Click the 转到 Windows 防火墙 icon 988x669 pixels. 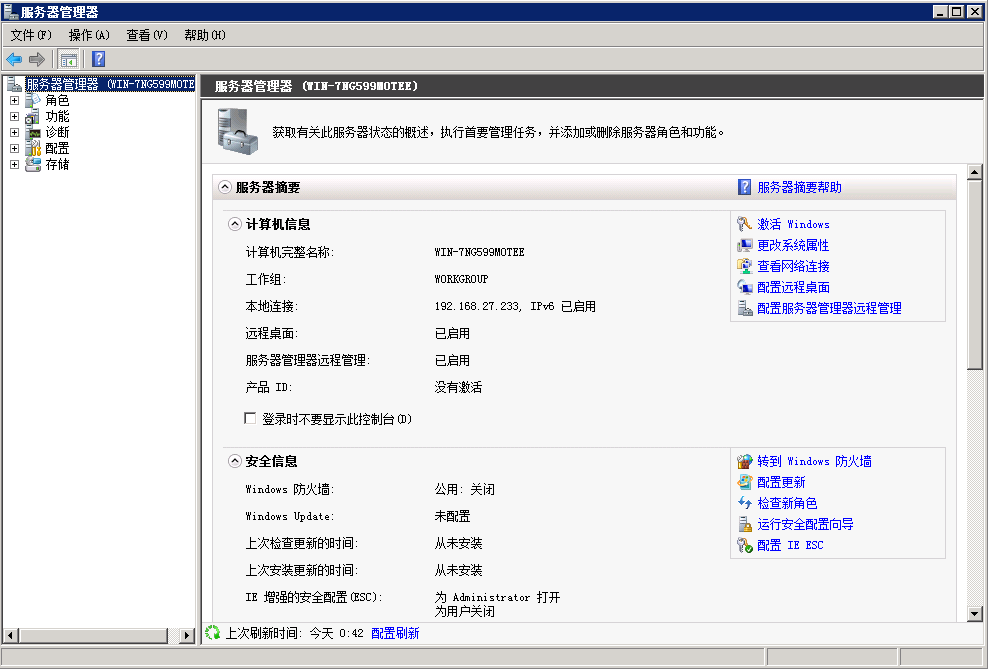744,461
